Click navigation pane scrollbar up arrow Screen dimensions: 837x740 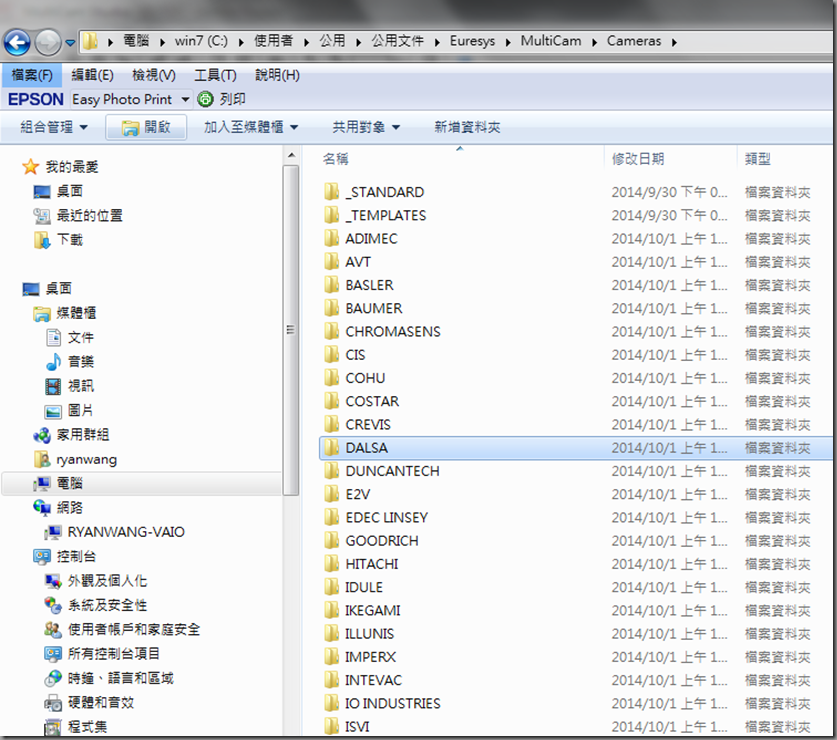[x=291, y=155]
